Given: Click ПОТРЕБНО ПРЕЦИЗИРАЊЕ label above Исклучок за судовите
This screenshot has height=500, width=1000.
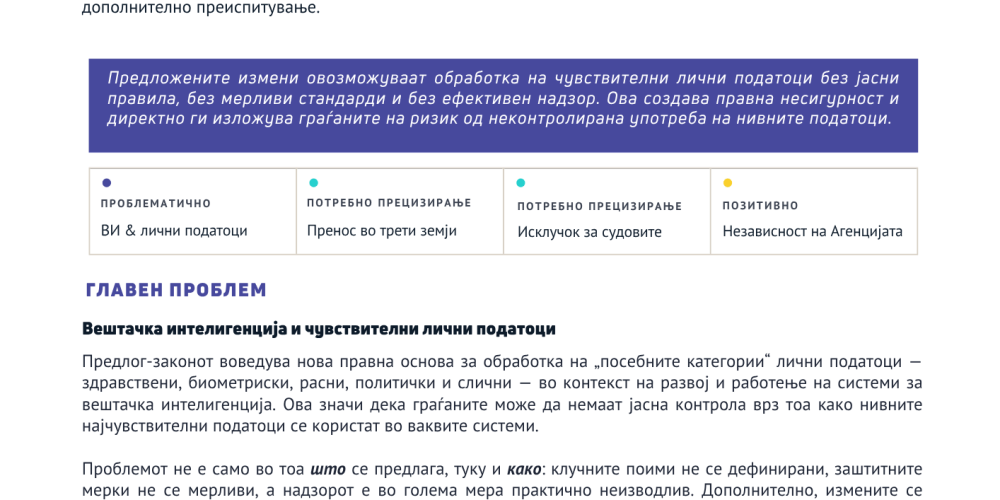Looking at the screenshot, I should click(x=599, y=206).
